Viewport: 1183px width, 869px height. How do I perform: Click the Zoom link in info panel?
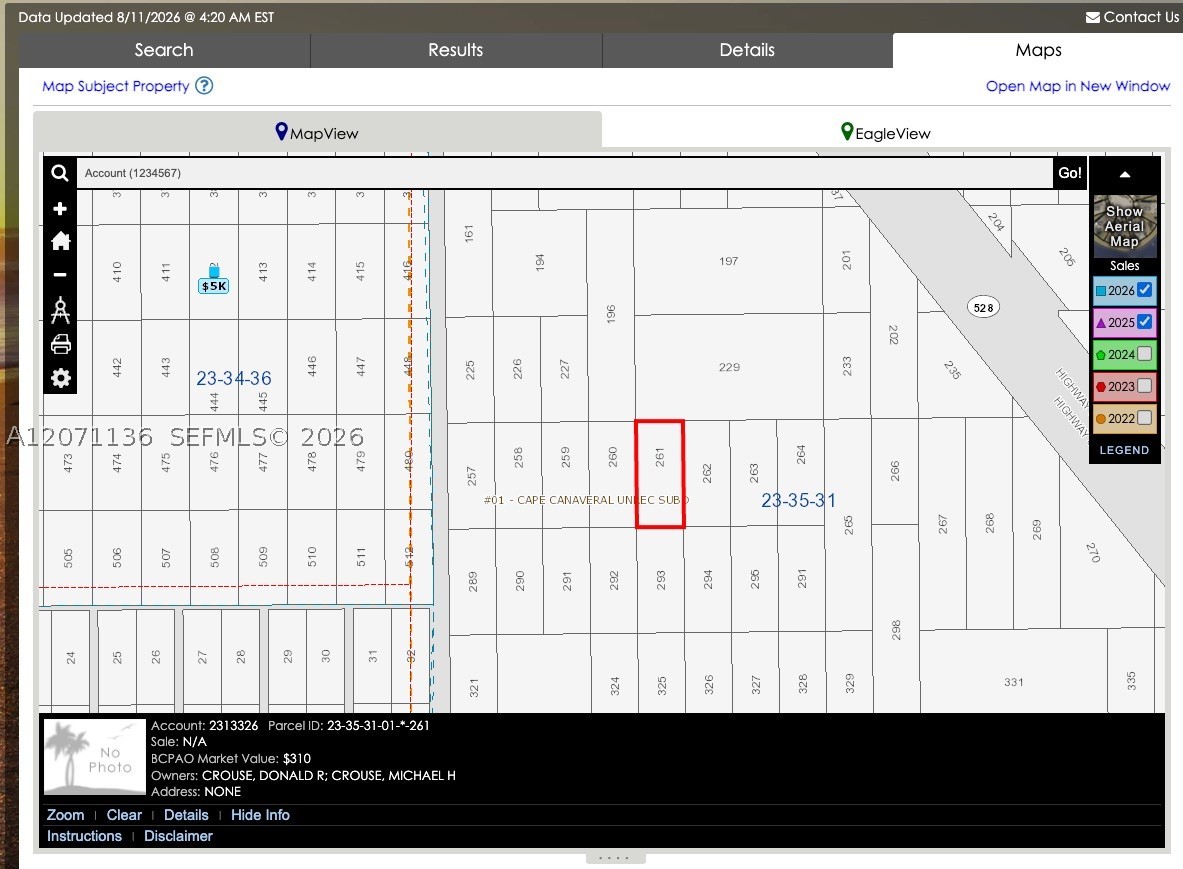tap(66, 815)
